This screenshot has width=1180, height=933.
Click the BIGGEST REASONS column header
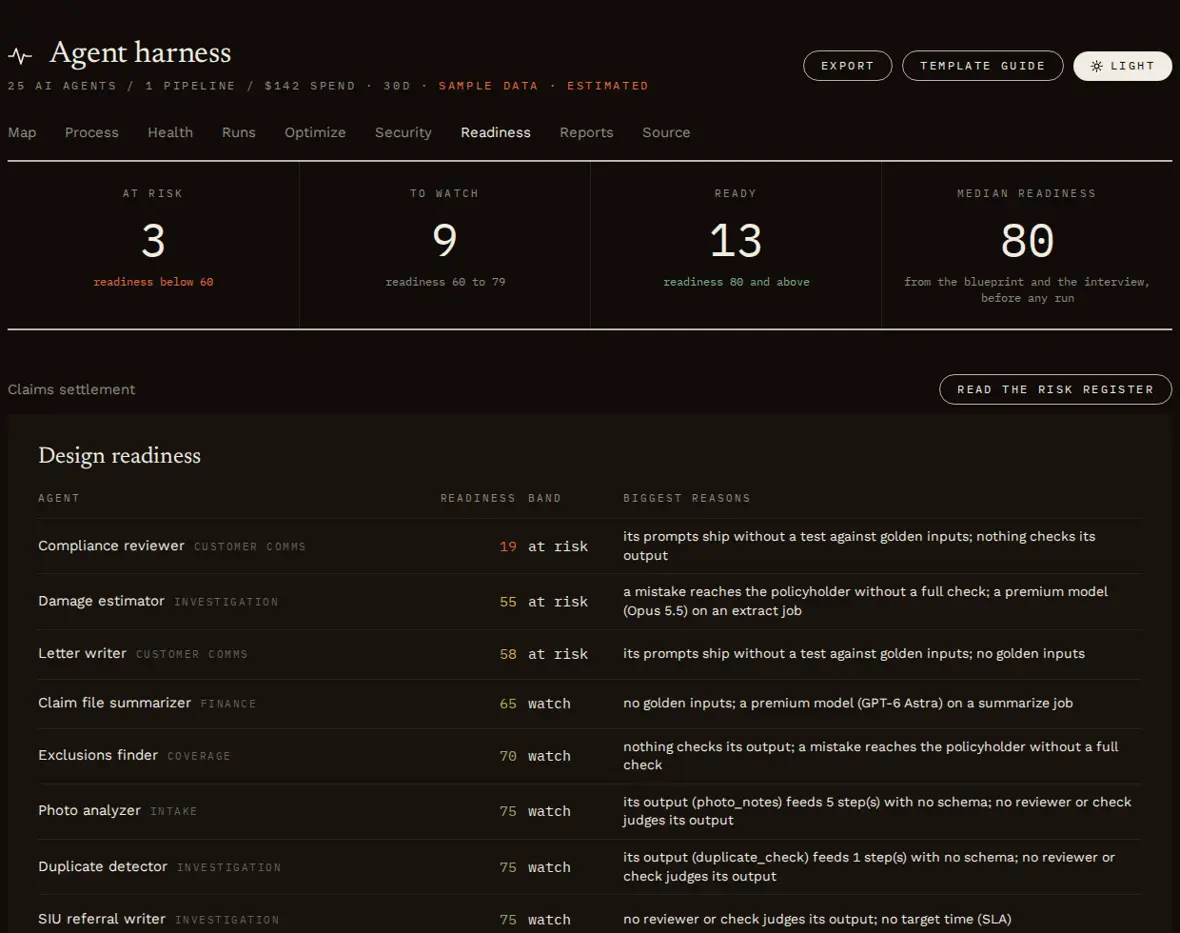tap(686, 498)
